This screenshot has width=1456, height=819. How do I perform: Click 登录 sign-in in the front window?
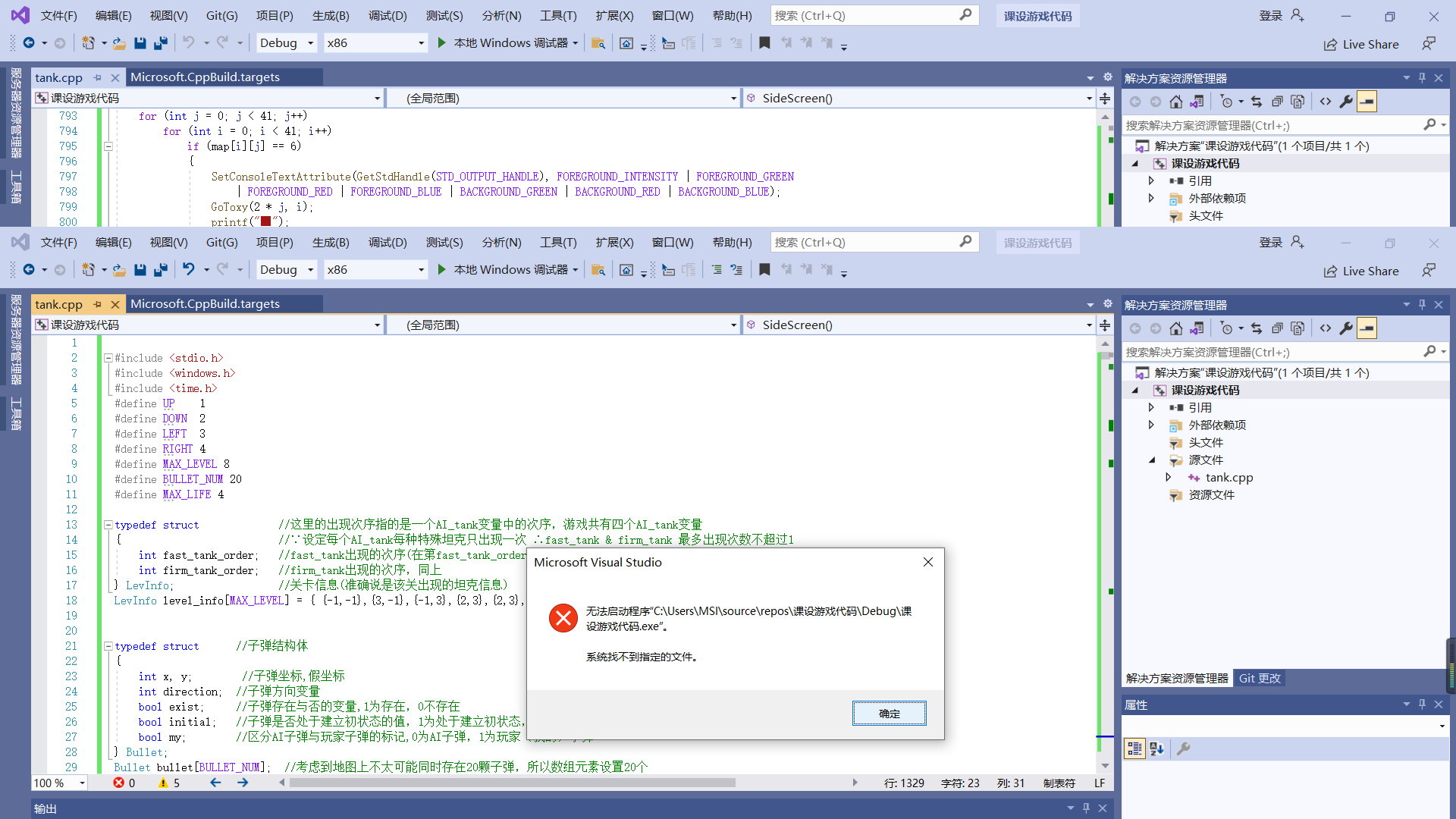(1282, 243)
